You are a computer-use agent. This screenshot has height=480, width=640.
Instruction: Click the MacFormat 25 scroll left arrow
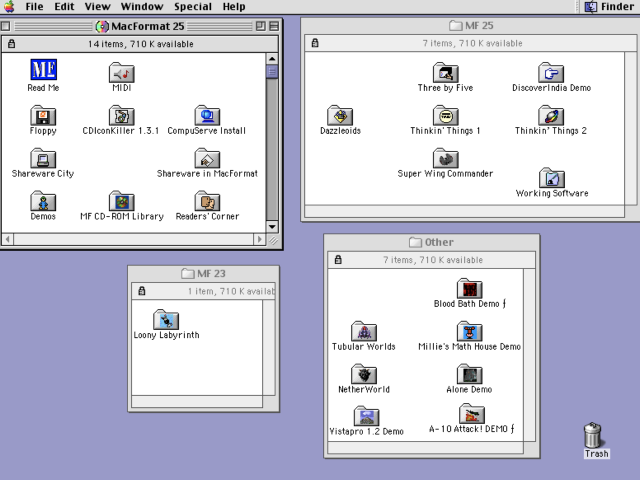coord(8,239)
